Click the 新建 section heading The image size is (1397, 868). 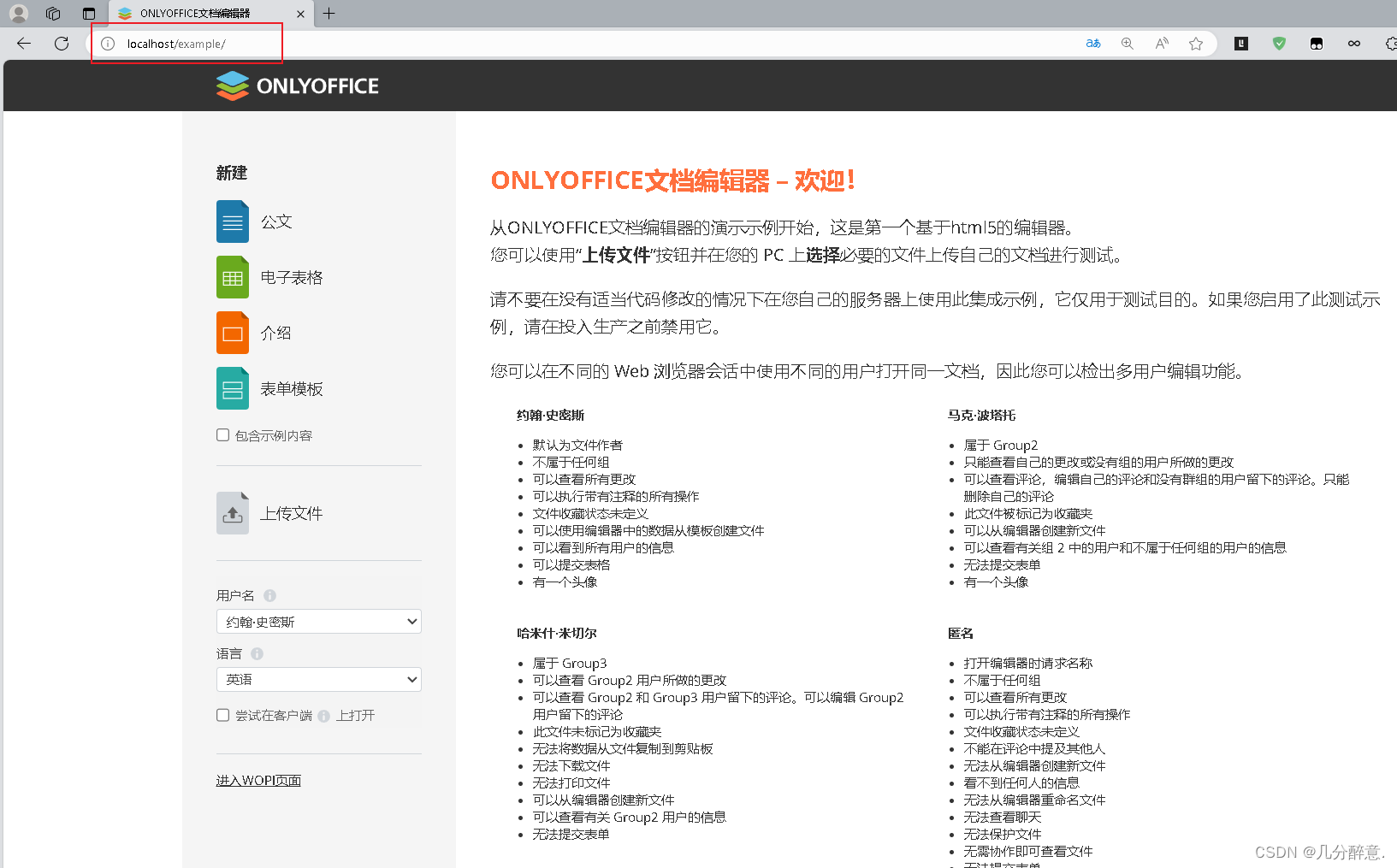tap(232, 173)
